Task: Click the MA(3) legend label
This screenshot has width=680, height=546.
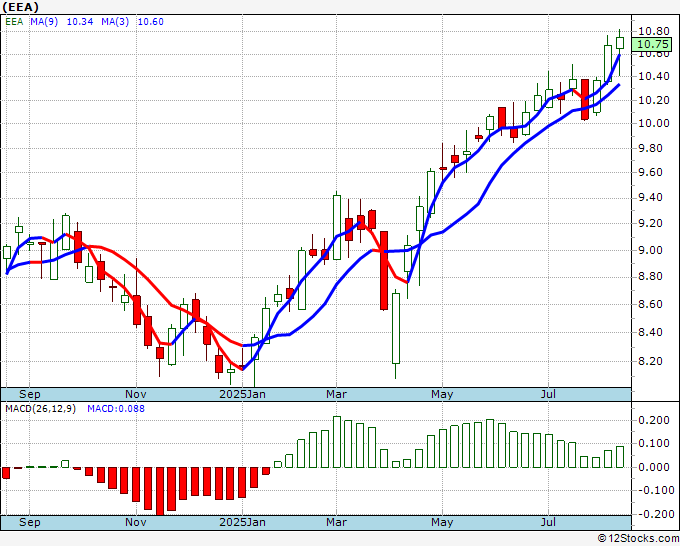Action: point(115,22)
